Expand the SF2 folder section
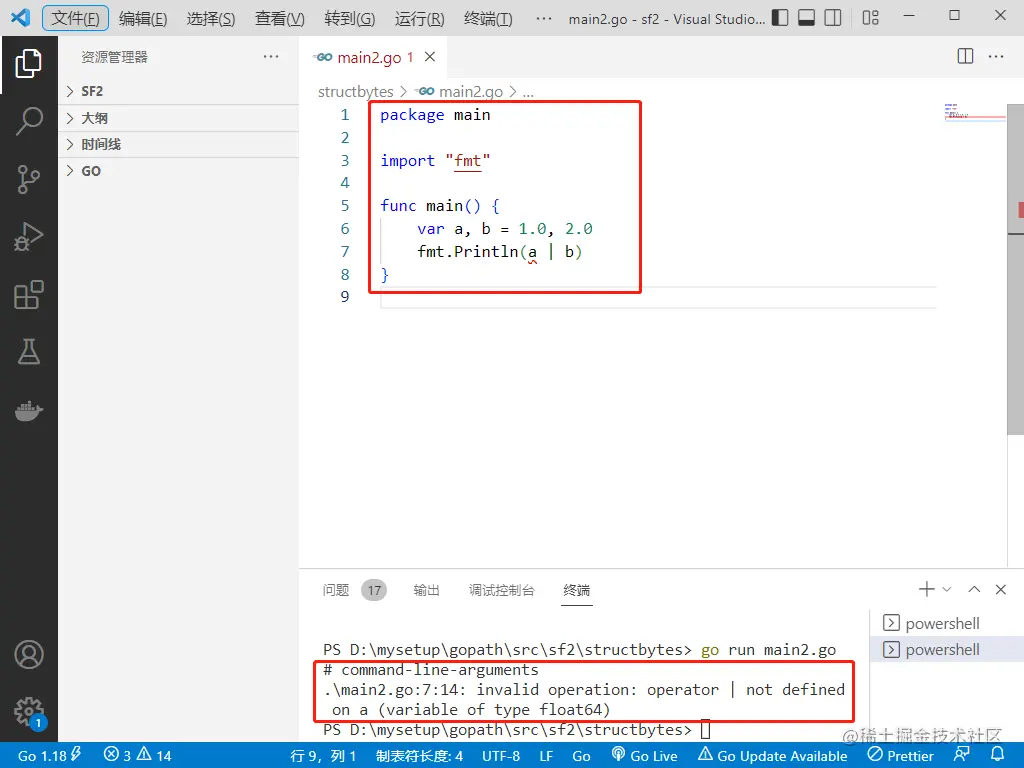The height and width of the screenshot is (768, 1024). pos(179,91)
